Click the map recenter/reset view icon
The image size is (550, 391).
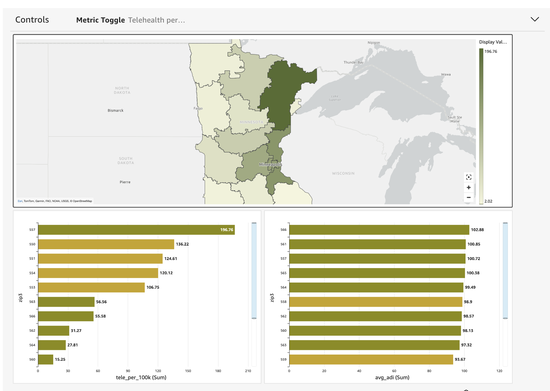pos(469,177)
